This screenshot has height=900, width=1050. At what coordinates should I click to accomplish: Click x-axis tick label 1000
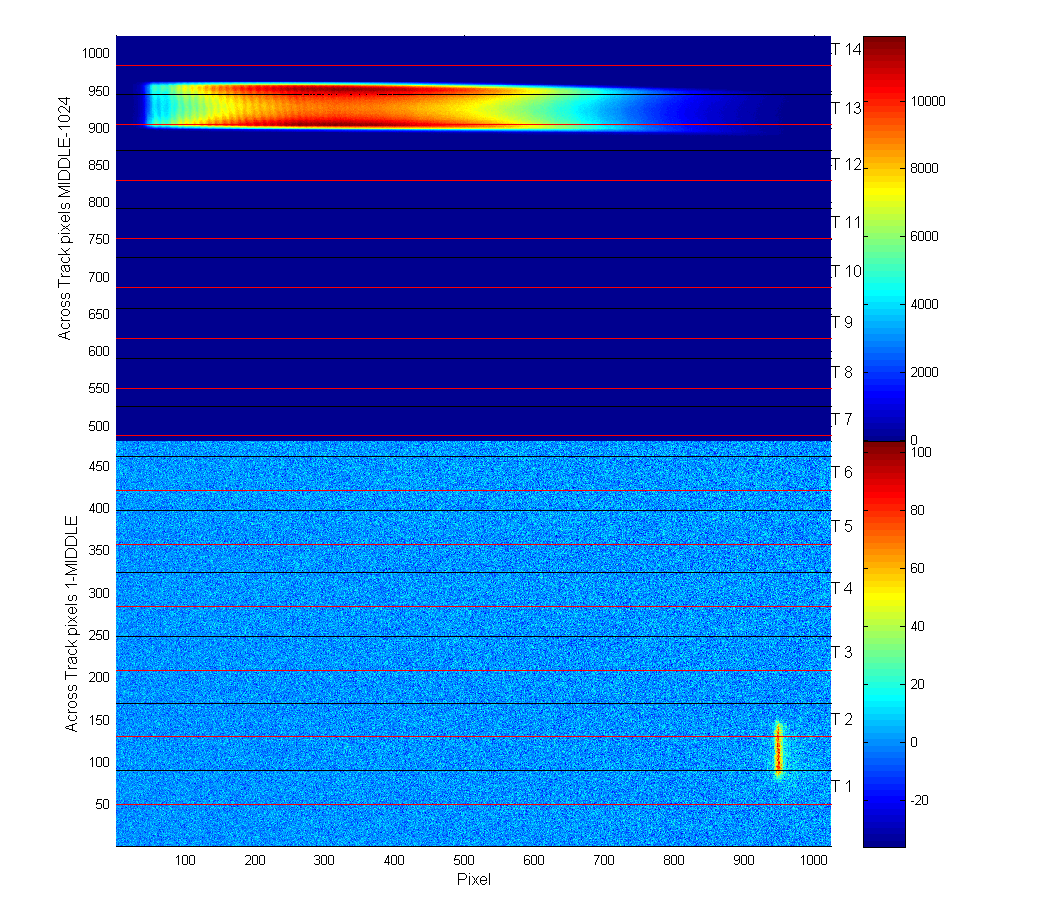tap(814, 860)
